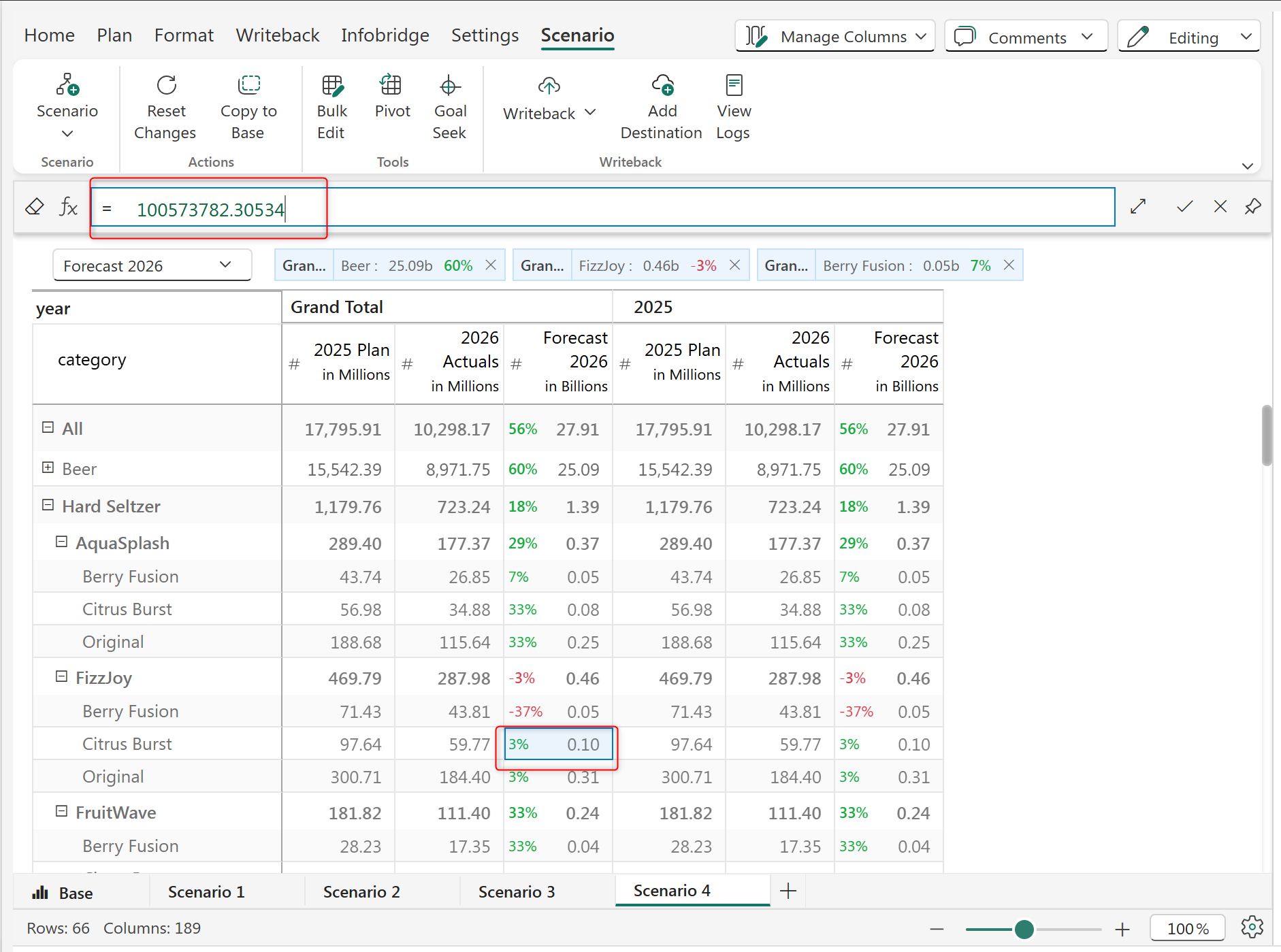
Task: Launch Goal Seek tool
Action: [449, 86]
